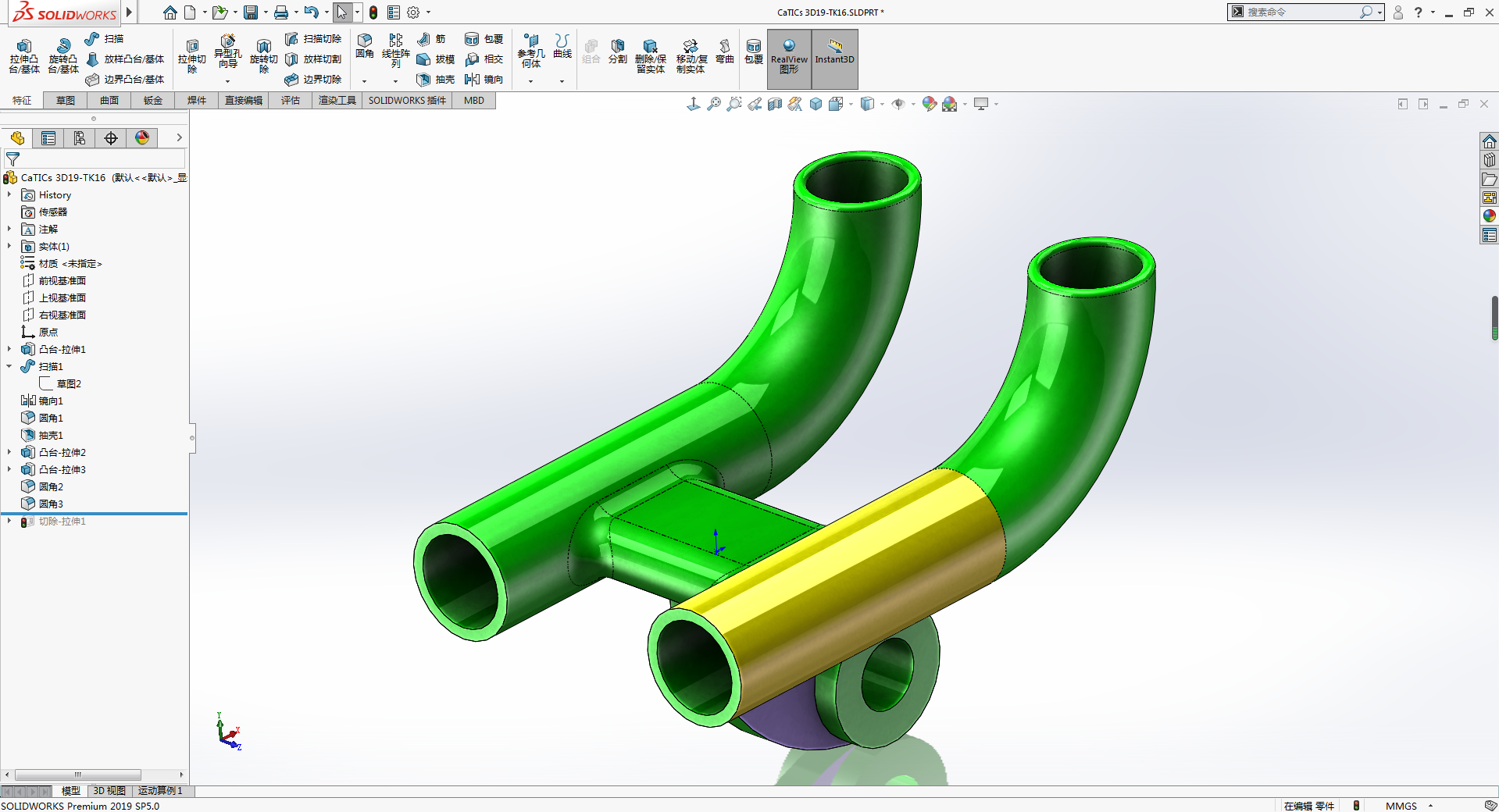The height and width of the screenshot is (812, 1499).
Task: Select the 拉伸切除 extruded cut tool
Action: (x=192, y=56)
